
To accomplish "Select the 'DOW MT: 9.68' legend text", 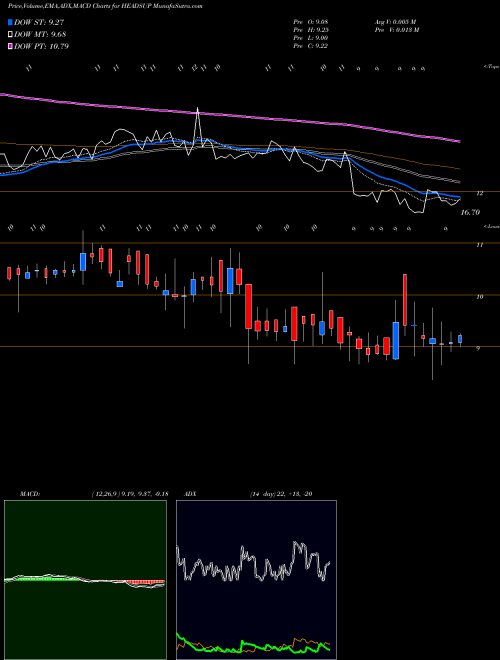I will 40,34.
